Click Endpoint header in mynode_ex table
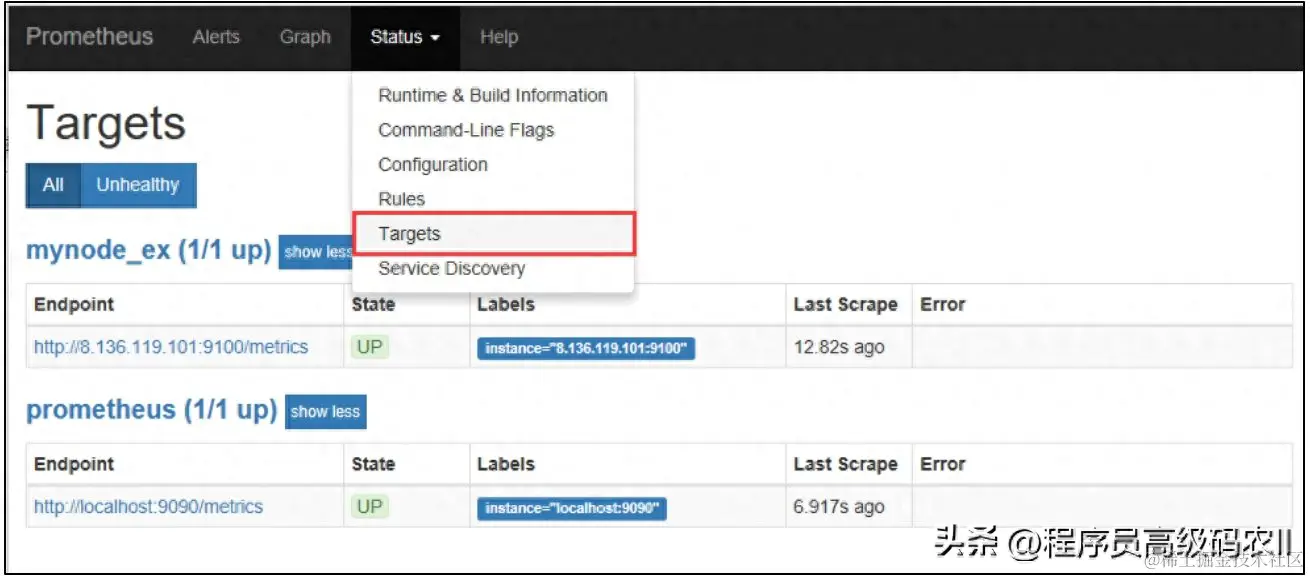The height and width of the screenshot is (576, 1310). click(74, 304)
